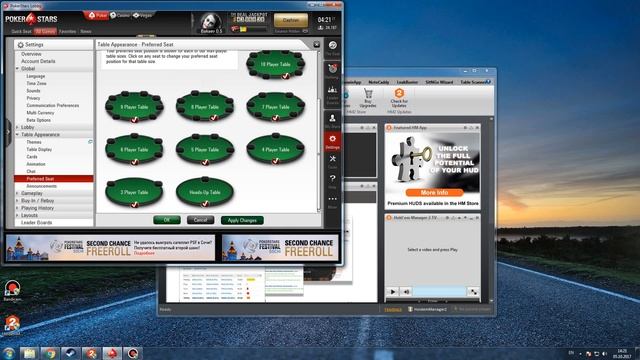Click the jackpot progress bar in header
Screen dimensions: 640x360
click(249, 29)
